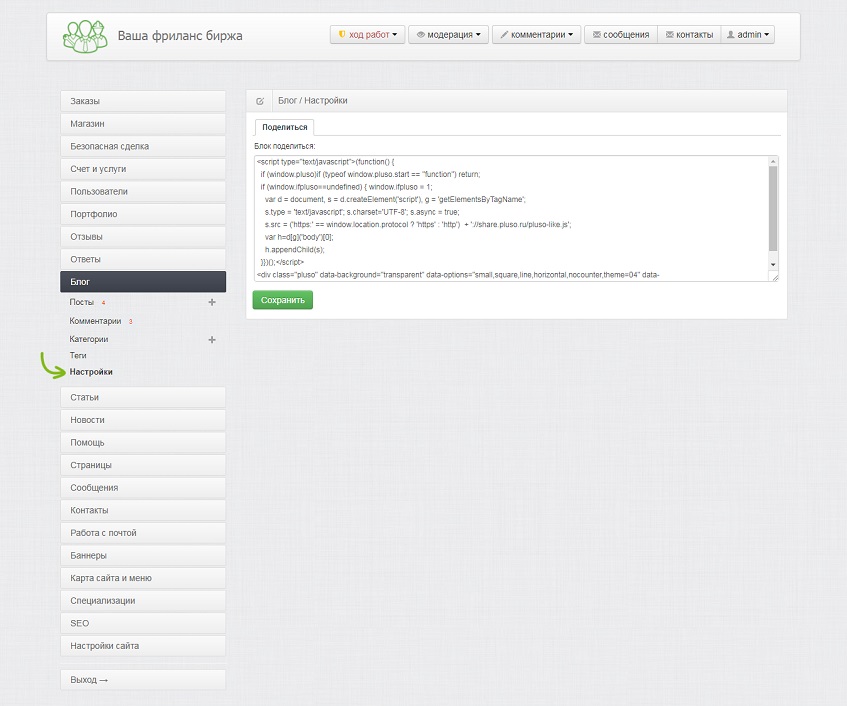
Task: Open Сообщения in sidebar menu
Action: click(x=143, y=488)
